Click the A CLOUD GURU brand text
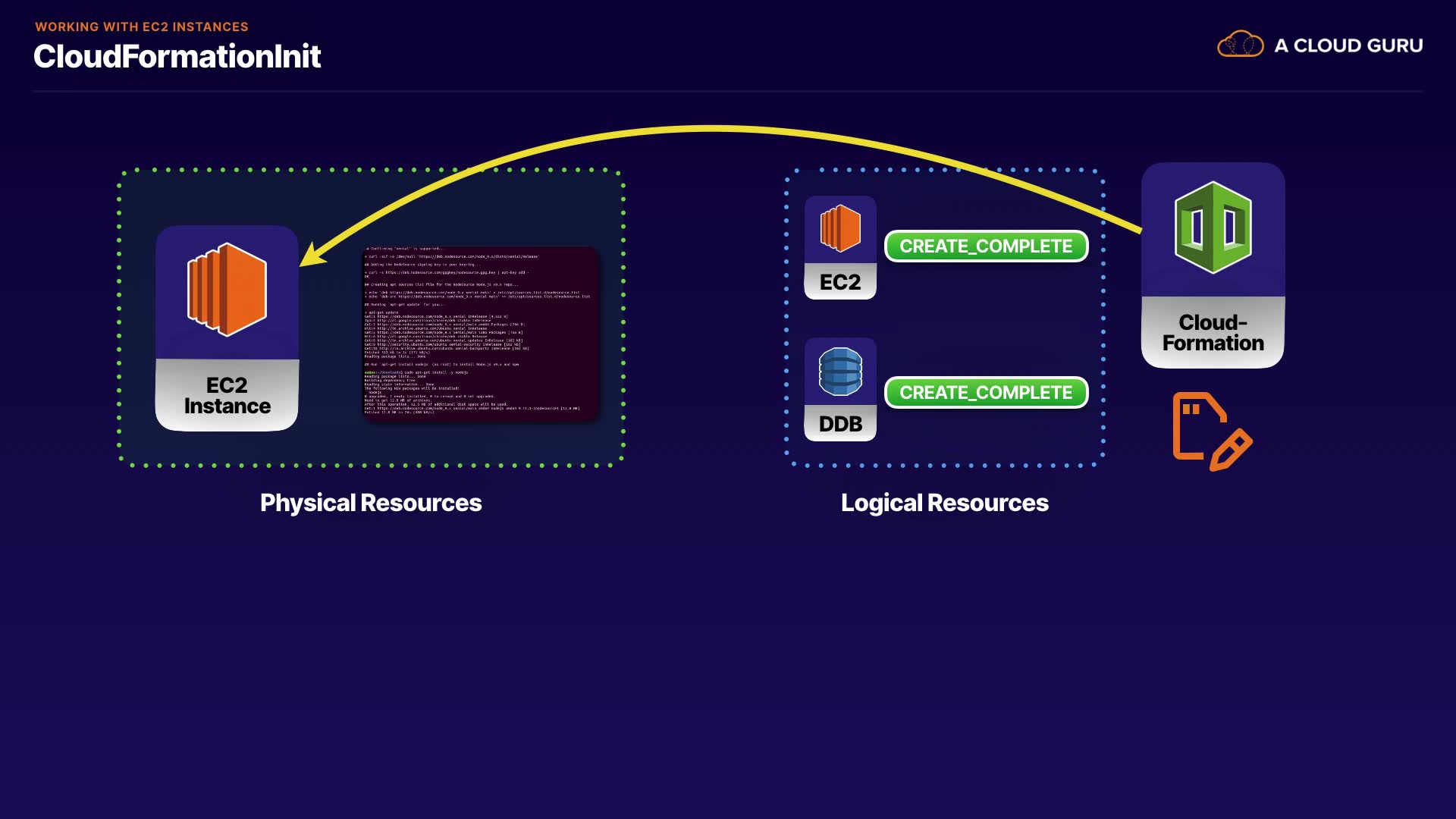Viewport: 1456px width, 819px height. coord(1348,45)
